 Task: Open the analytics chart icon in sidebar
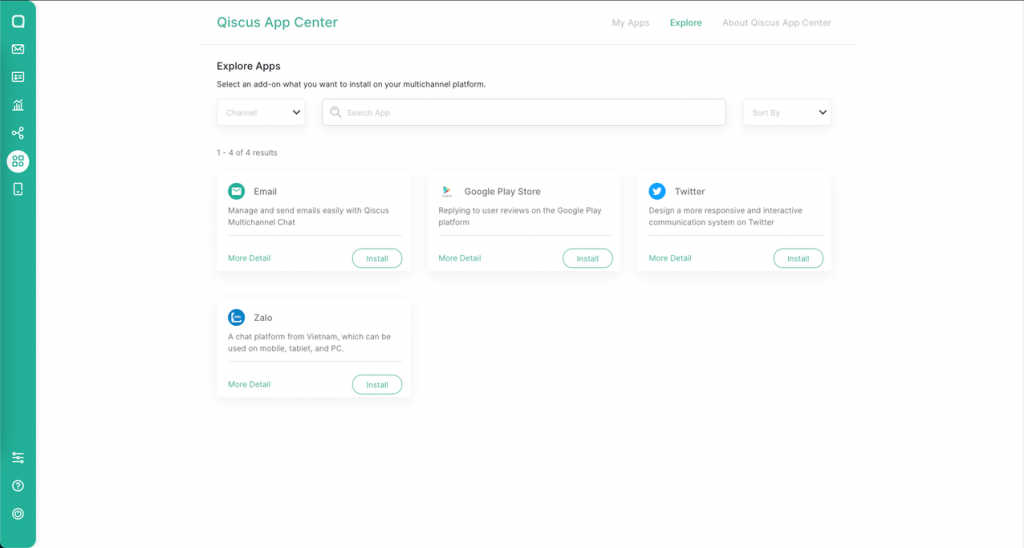click(x=18, y=105)
